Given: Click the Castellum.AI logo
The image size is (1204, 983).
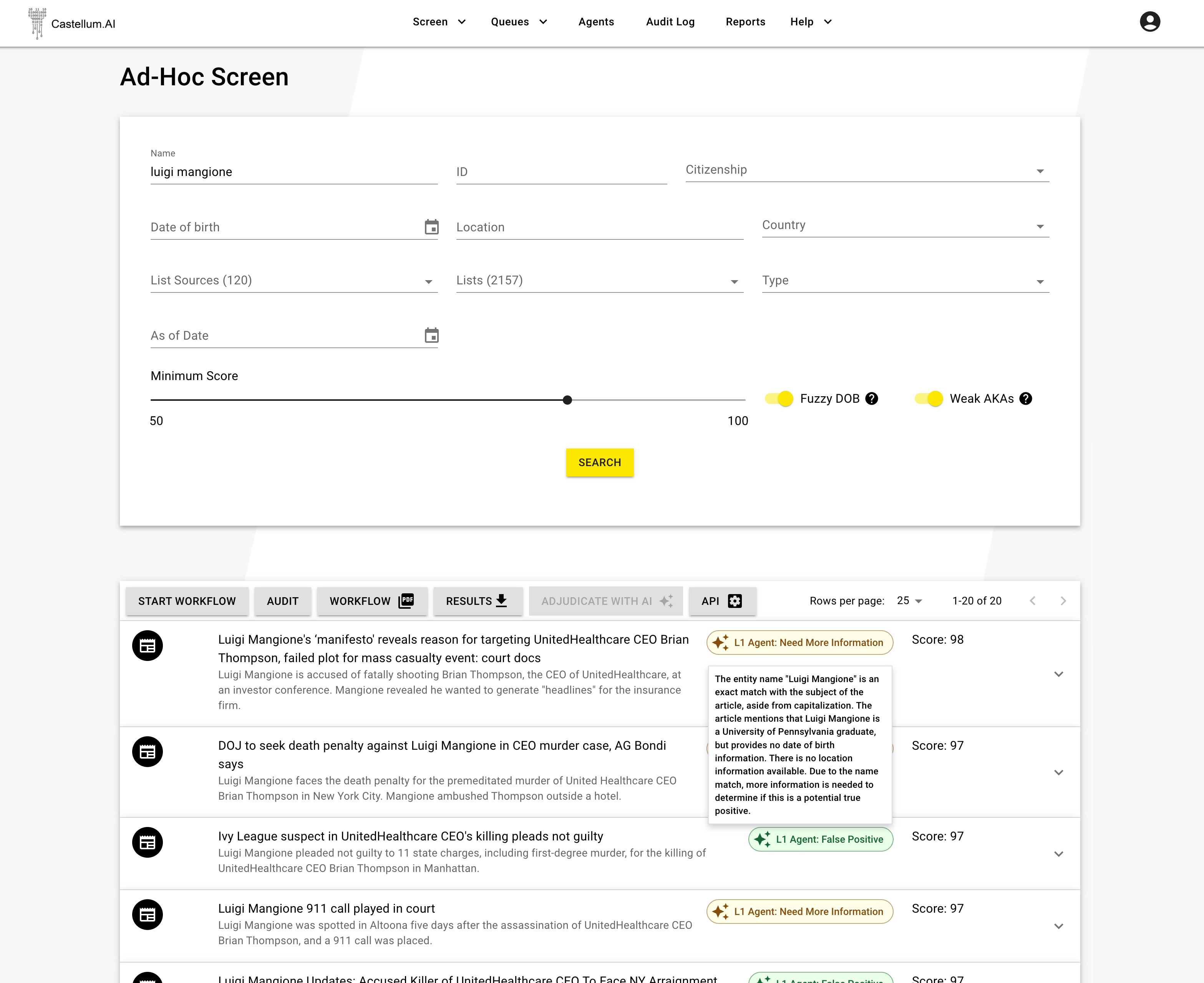Looking at the screenshot, I should pyautogui.click(x=72, y=23).
